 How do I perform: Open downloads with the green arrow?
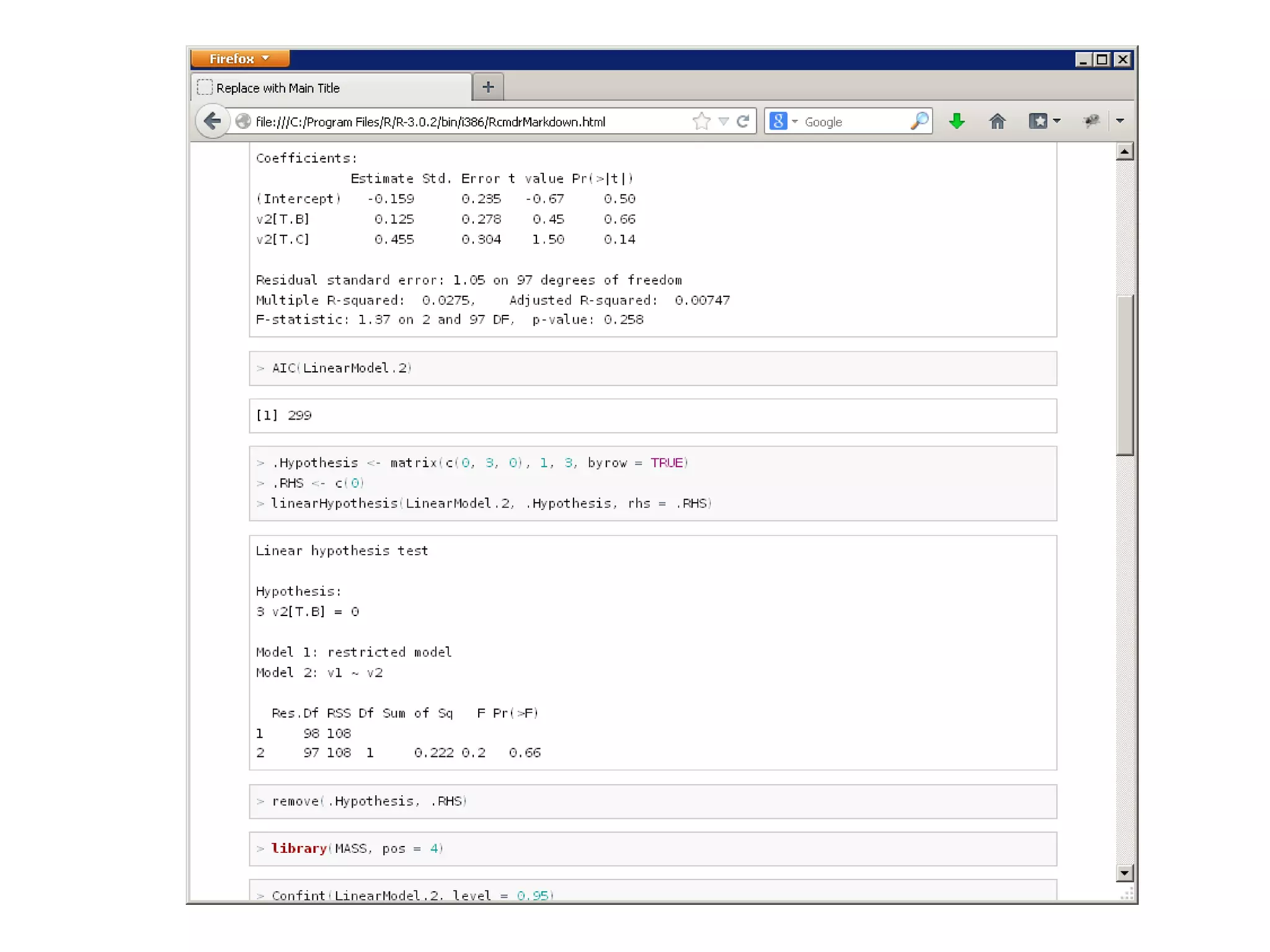(956, 121)
